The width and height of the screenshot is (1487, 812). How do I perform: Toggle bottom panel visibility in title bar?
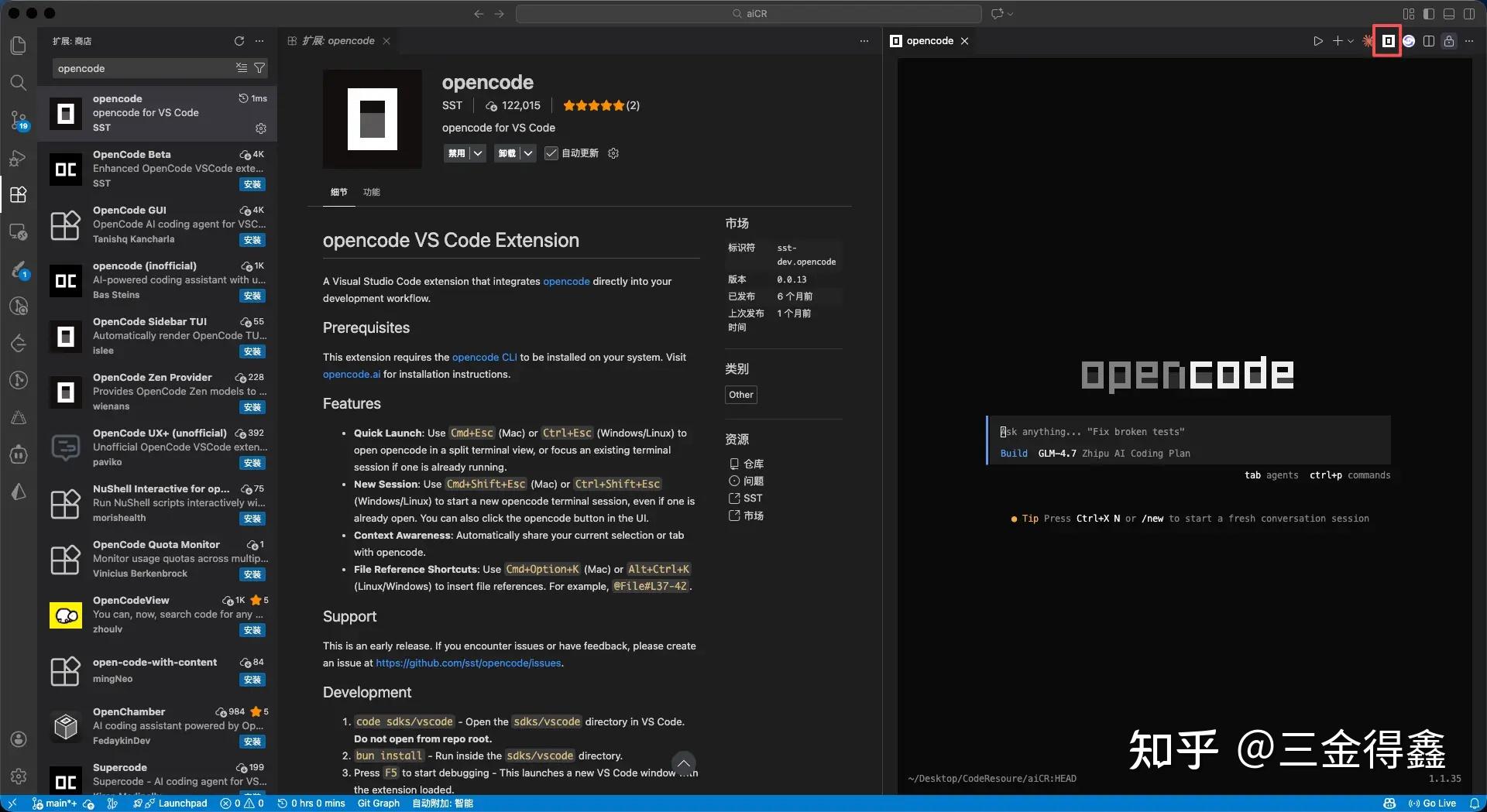[x=1449, y=13]
